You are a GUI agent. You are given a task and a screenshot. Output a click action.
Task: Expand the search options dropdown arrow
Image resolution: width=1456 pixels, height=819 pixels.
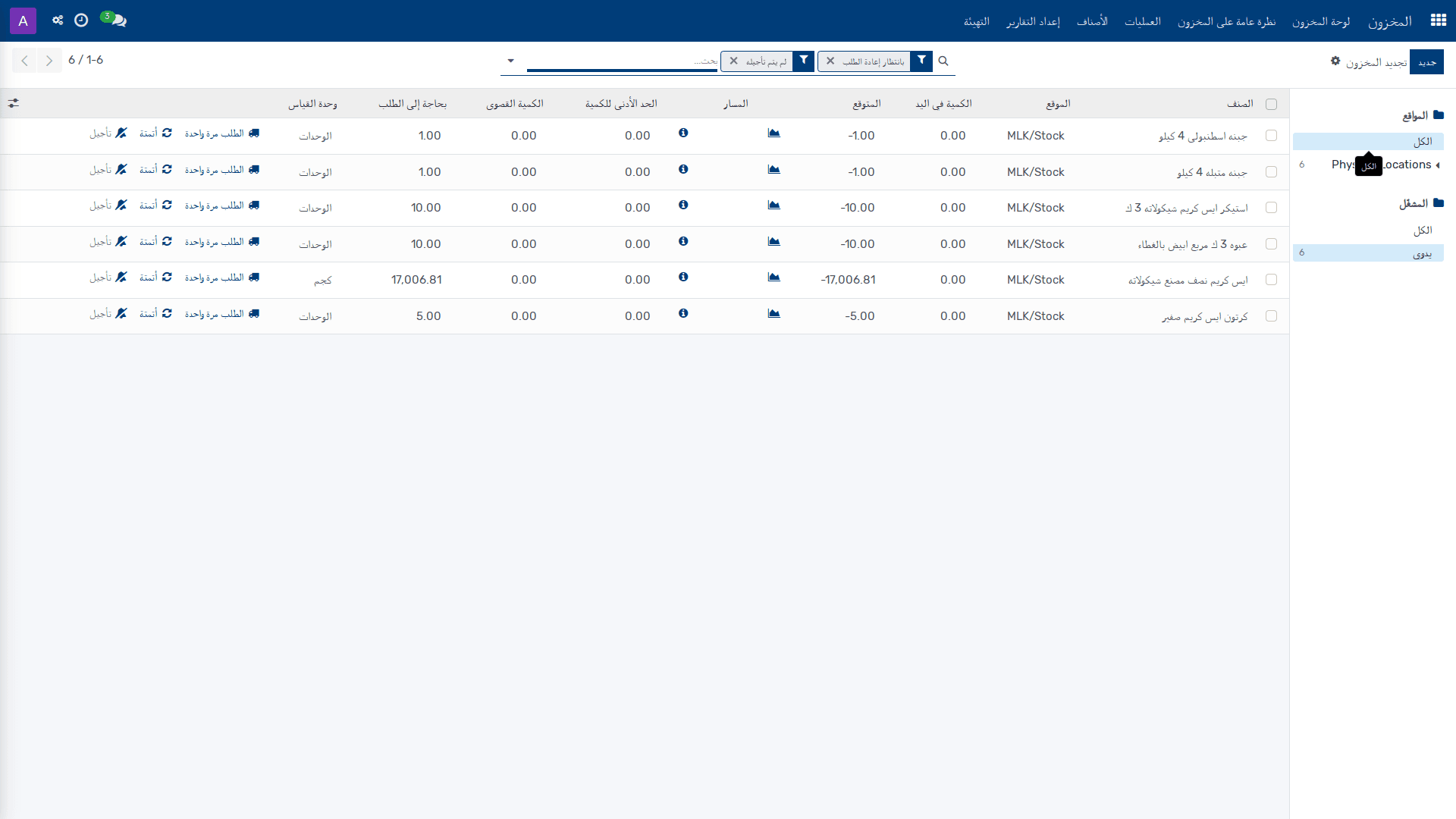pos(510,61)
